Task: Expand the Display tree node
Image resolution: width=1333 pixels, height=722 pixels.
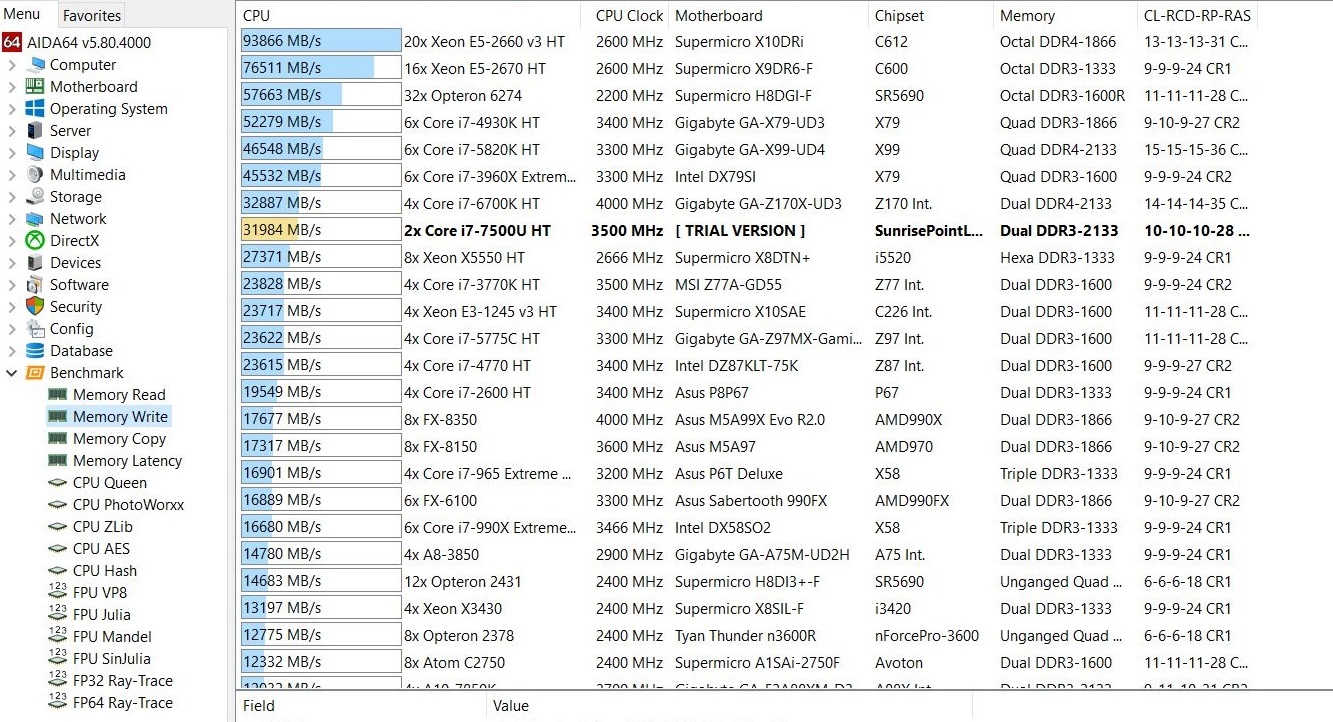Action: tap(12, 153)
